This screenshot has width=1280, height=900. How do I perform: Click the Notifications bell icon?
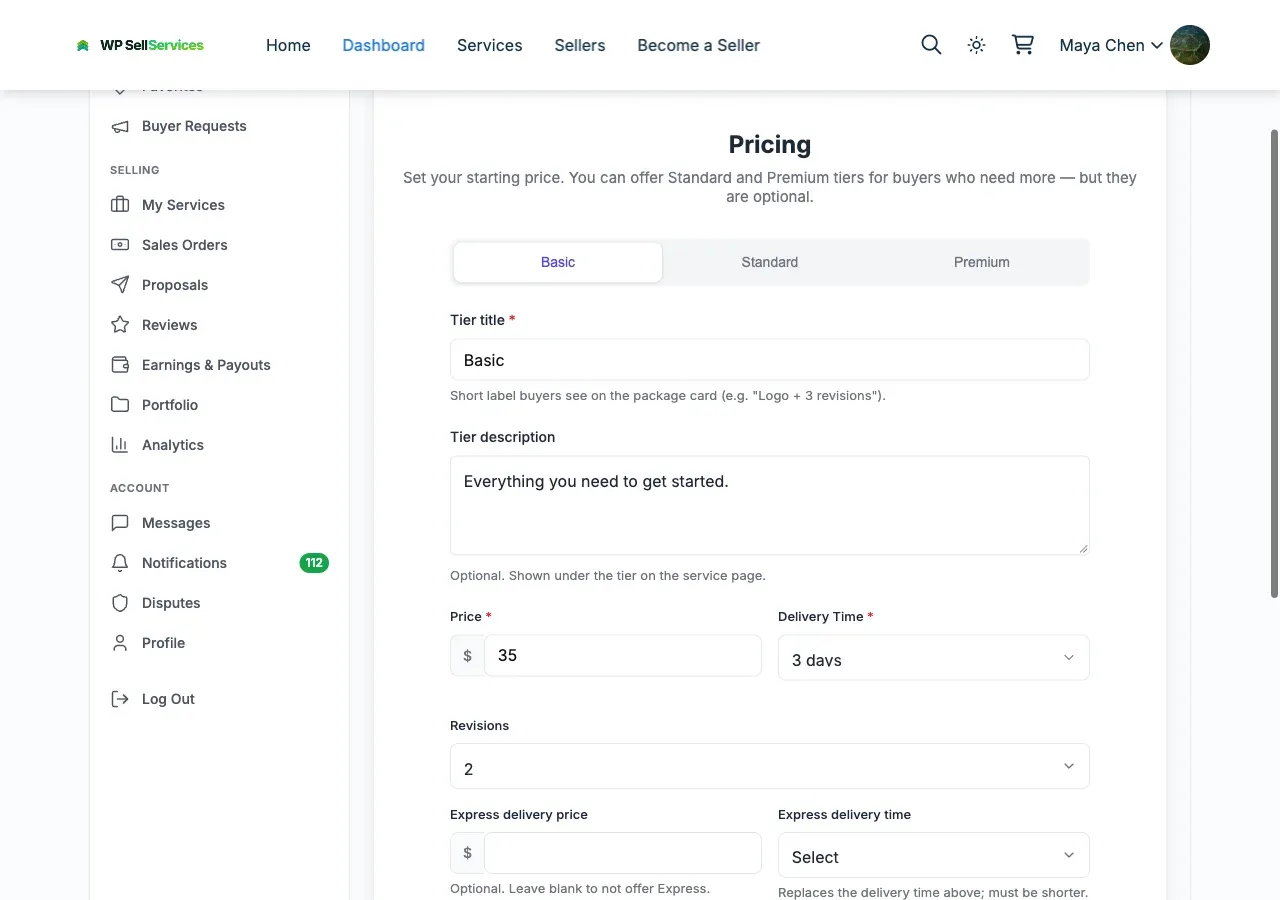[x=120, y=563]
